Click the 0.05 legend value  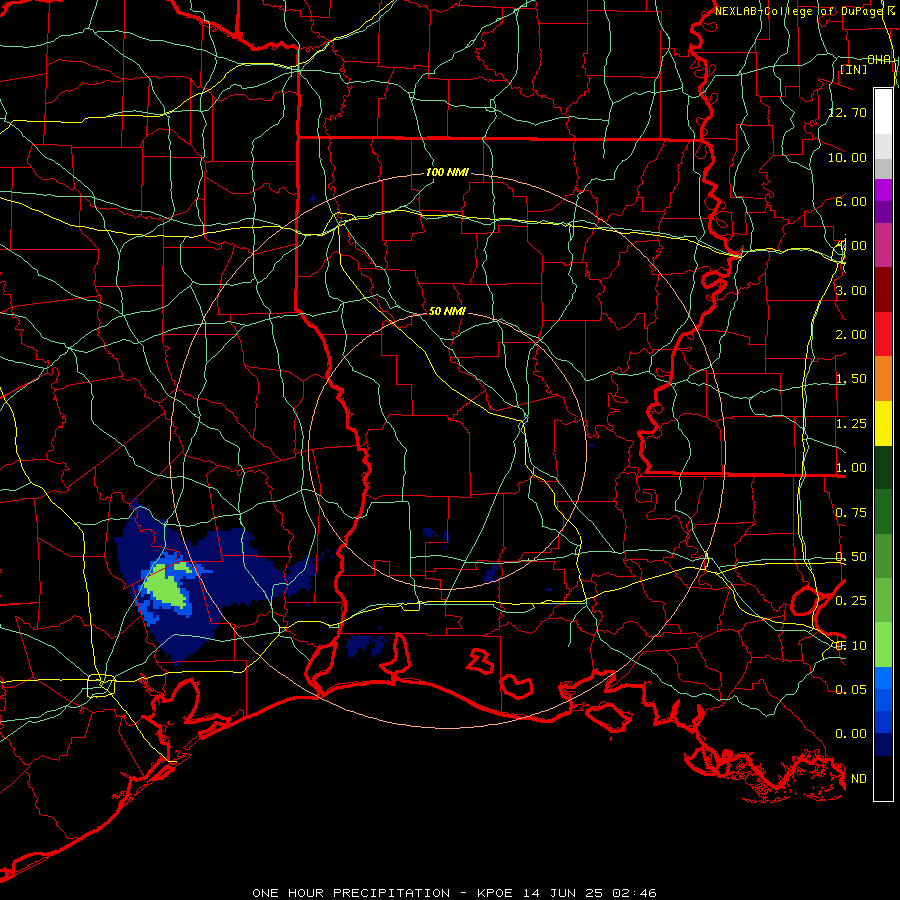click(x=851, y=689)
